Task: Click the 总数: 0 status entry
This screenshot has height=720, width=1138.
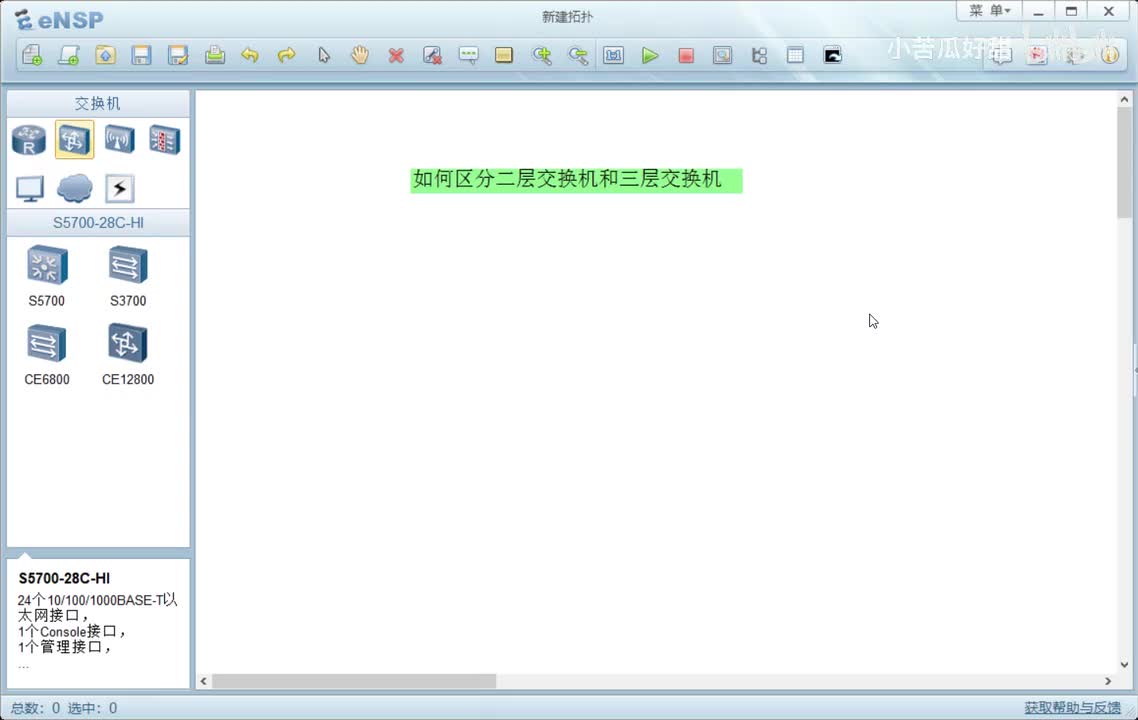Action: tap(35, 708)
